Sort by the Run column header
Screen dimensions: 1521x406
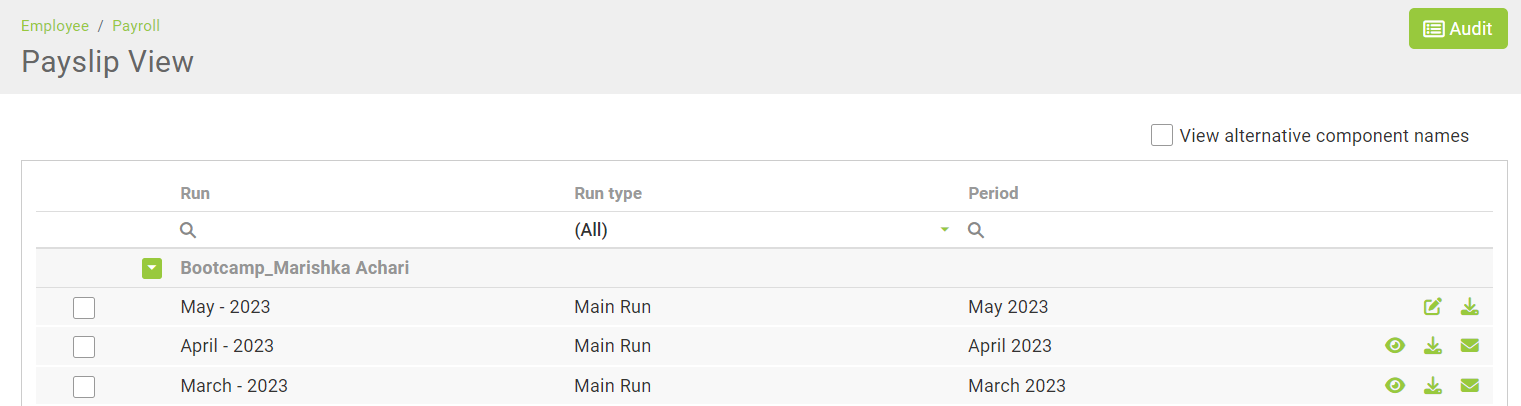click(x=195, y=193)
